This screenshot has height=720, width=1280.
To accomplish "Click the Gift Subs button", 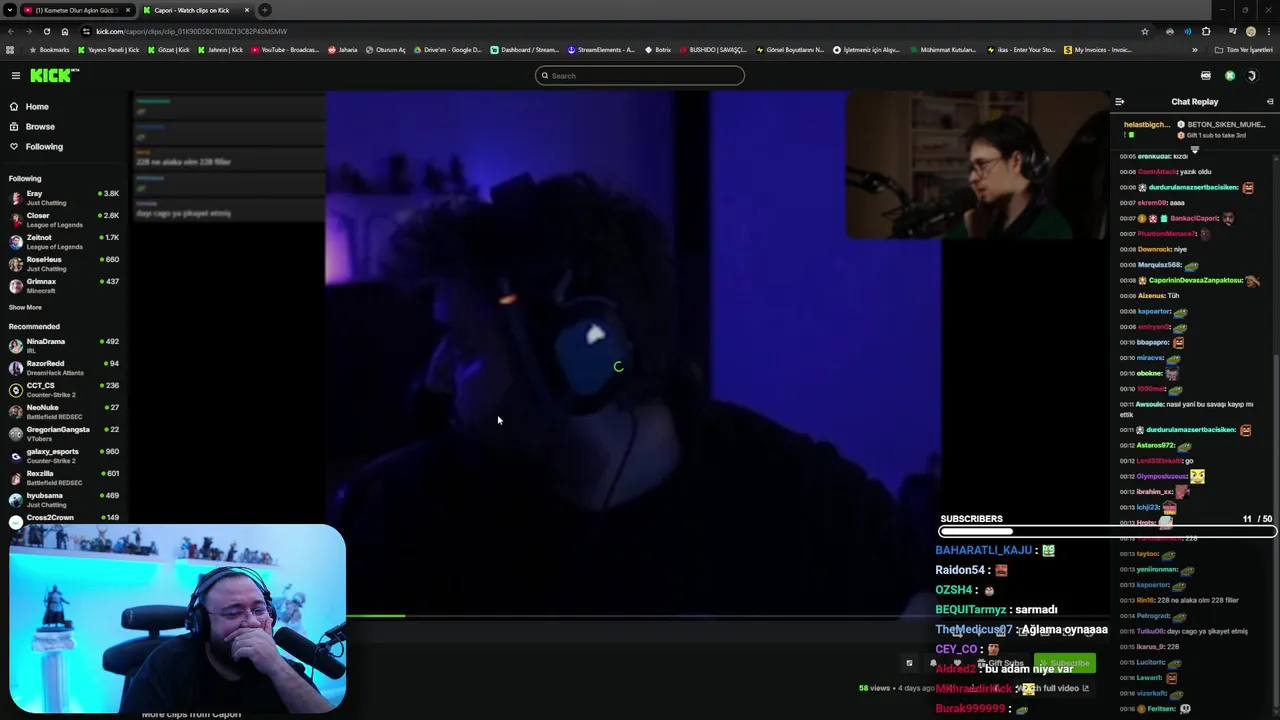I will coord(1000,663).
